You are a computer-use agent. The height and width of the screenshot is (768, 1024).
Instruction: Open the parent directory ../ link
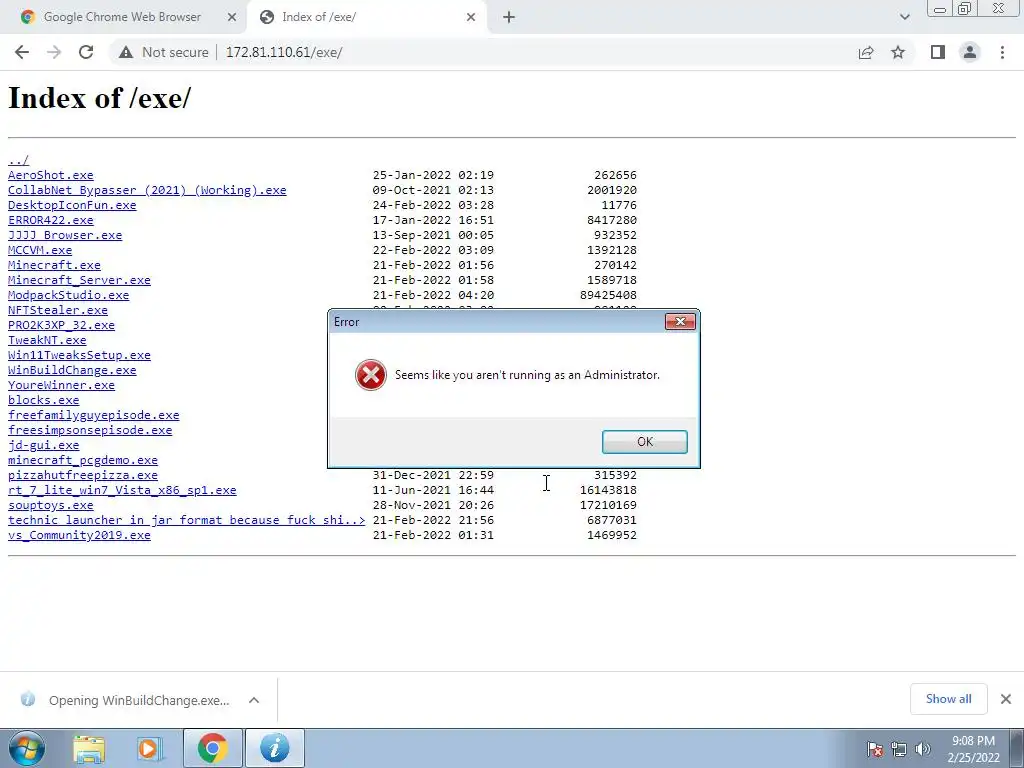coord(18,160)
